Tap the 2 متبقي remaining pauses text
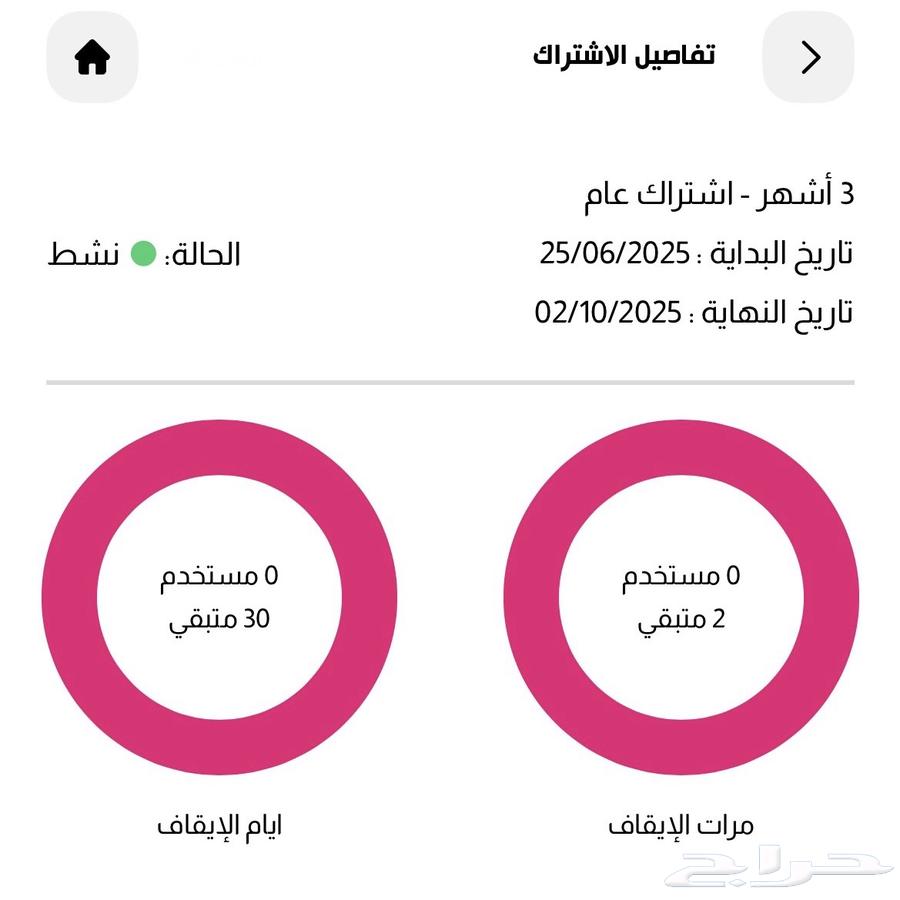 click(681, 620)
